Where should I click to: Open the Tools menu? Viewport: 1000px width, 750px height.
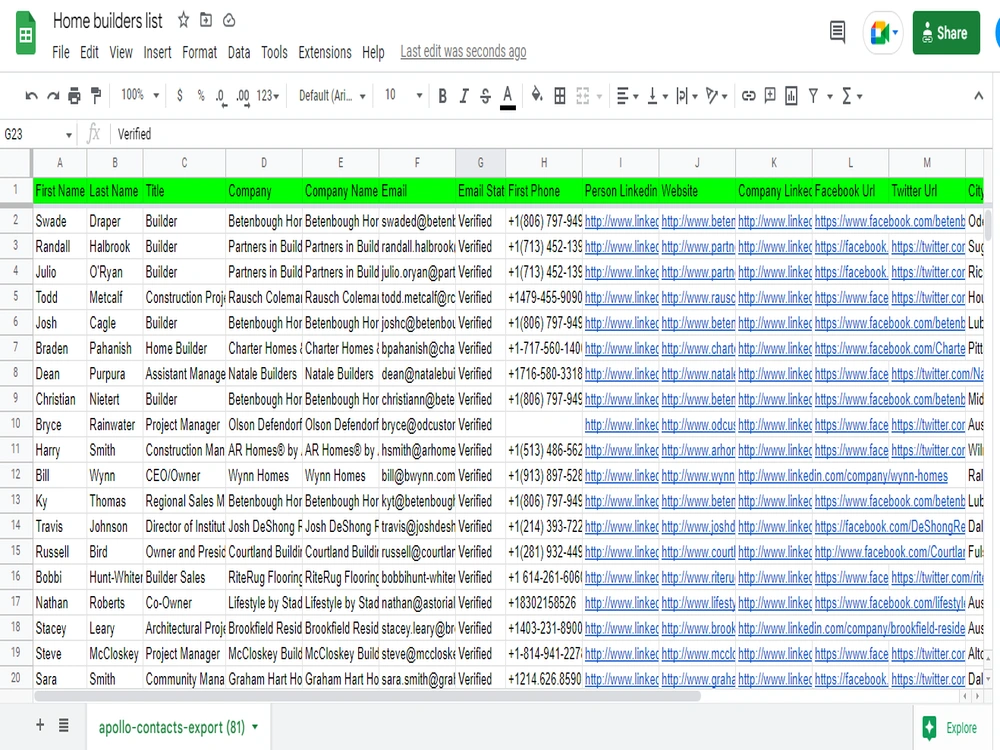click(x=274, y=52)
